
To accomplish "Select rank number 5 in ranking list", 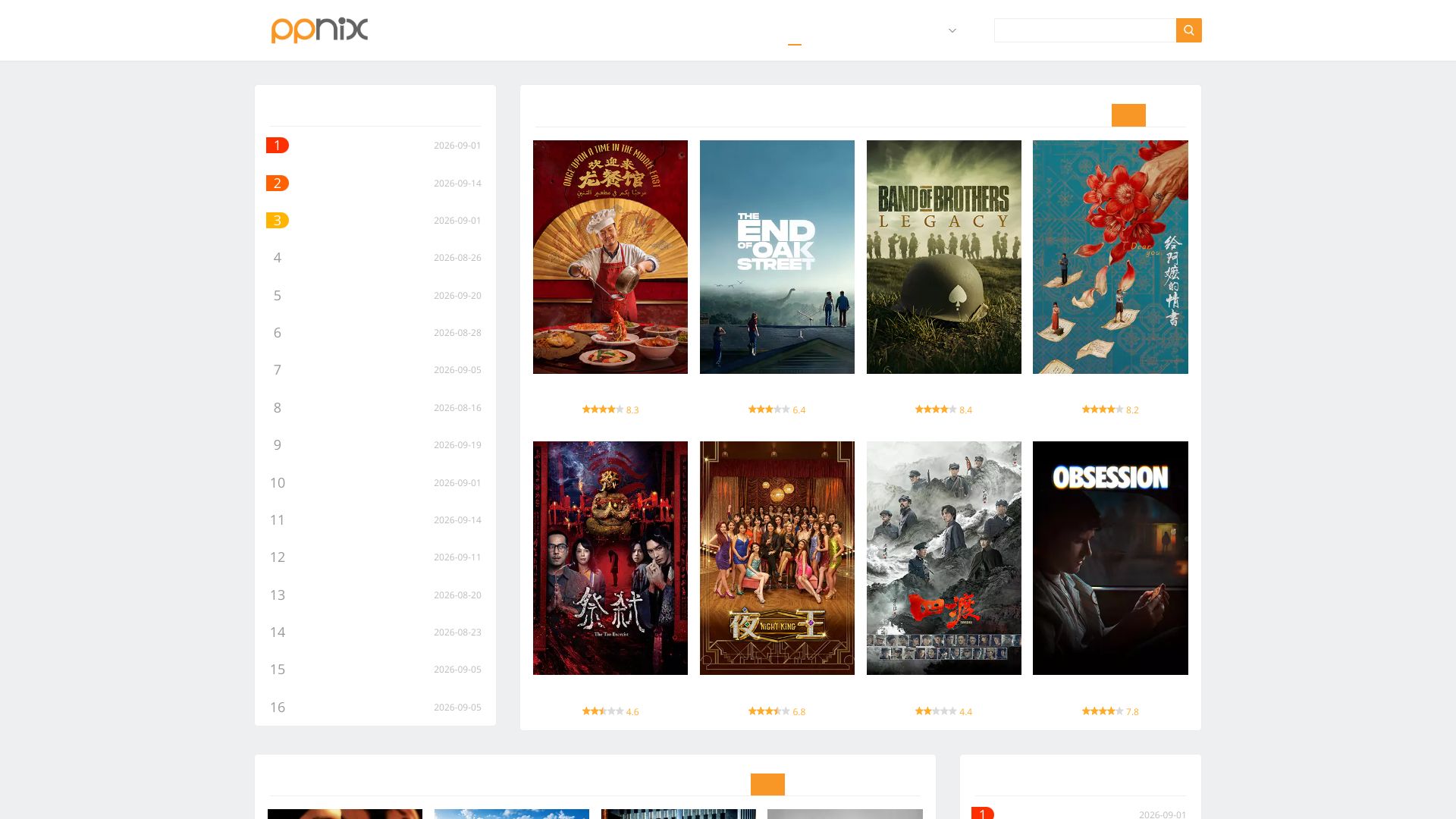I will (x=278, y=295).
